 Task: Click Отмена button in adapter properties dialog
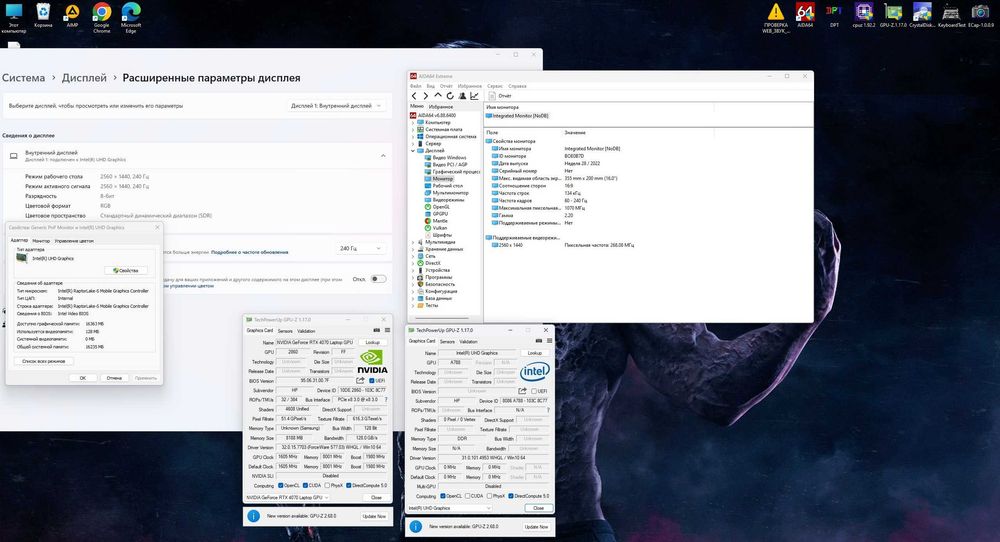(114, 378)
